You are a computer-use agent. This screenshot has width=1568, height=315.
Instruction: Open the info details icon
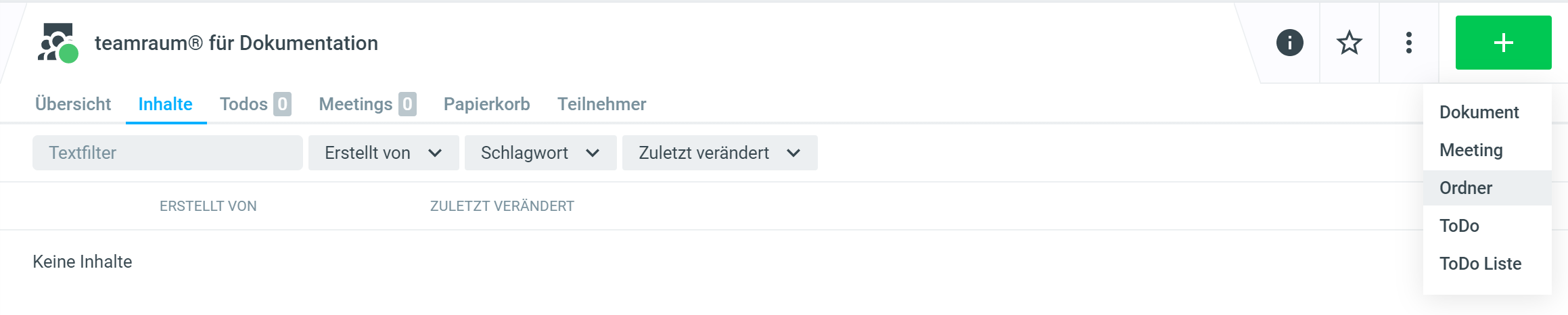click(x=1289, y=43)
